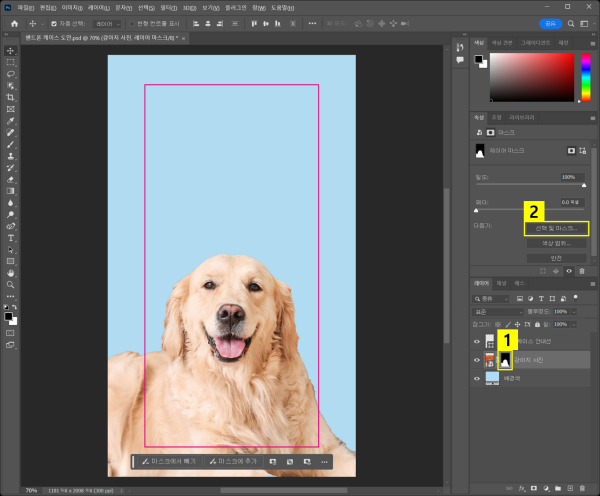Click the density (밀도) slider handle
Screen dimensions: 600x496
pyautogui.click(x=584, y=185)
